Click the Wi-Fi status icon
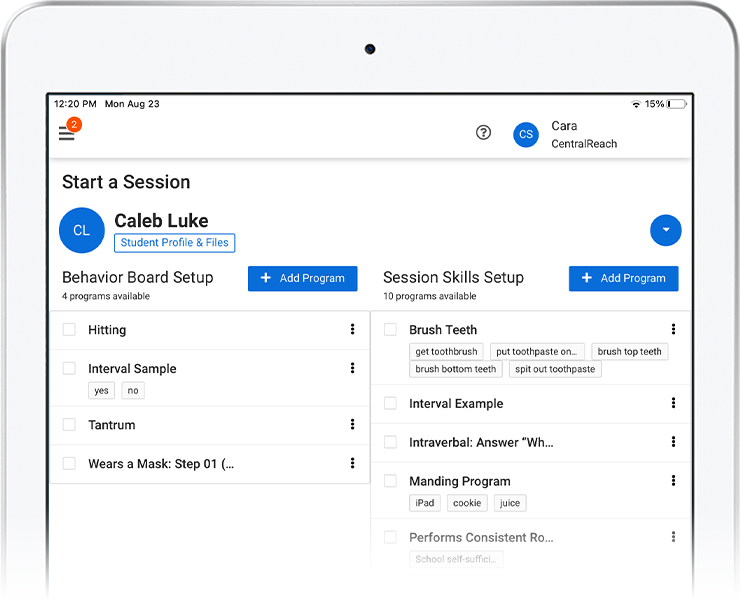 click(636, 104)
